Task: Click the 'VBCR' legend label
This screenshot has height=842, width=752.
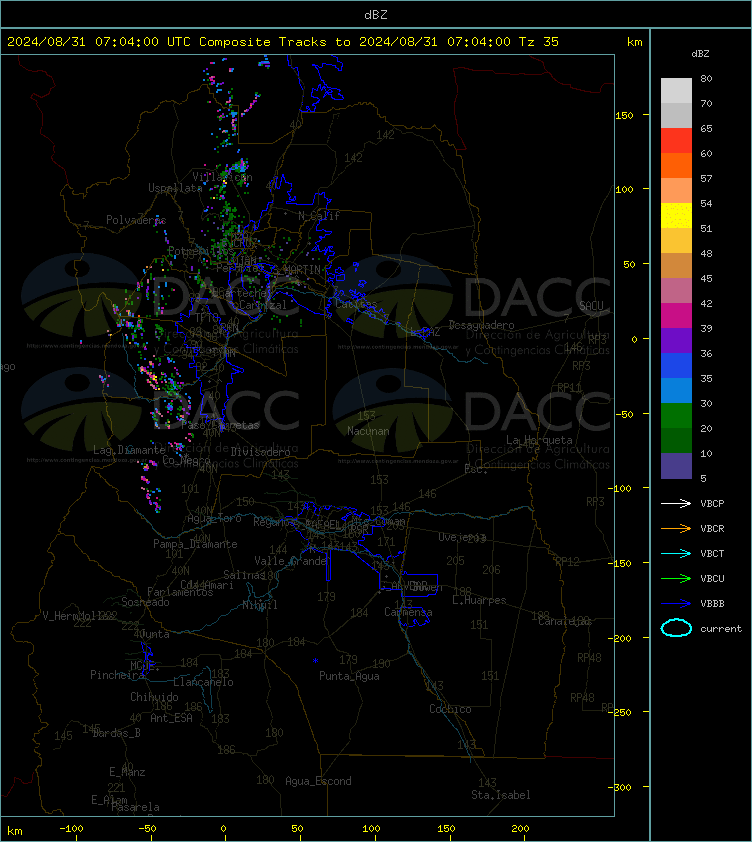Action: coord(712,528)
